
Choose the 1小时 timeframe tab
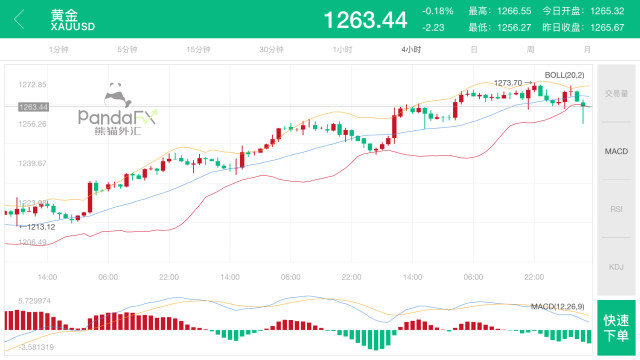tap(342, 50)
